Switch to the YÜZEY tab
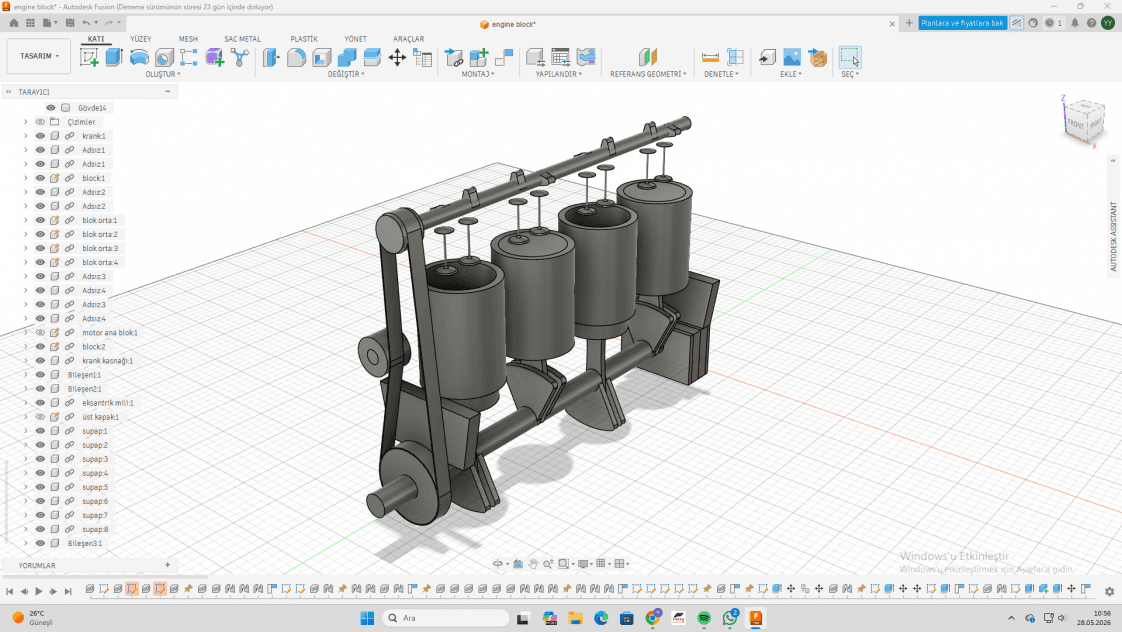This screenshot has width=1122, height=632. 140,39
